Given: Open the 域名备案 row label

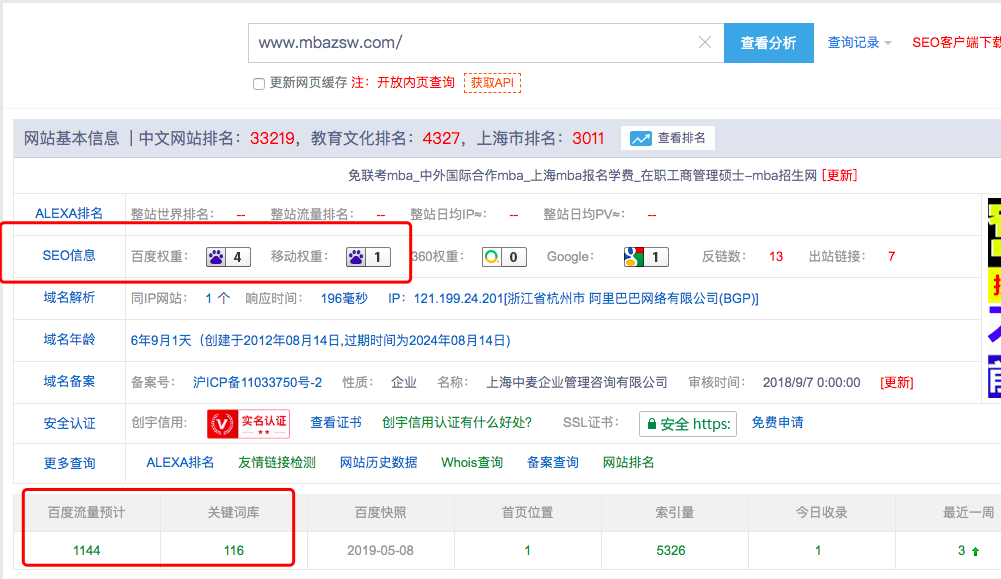Looking at the screenshot, I should (x=69, y=382).
